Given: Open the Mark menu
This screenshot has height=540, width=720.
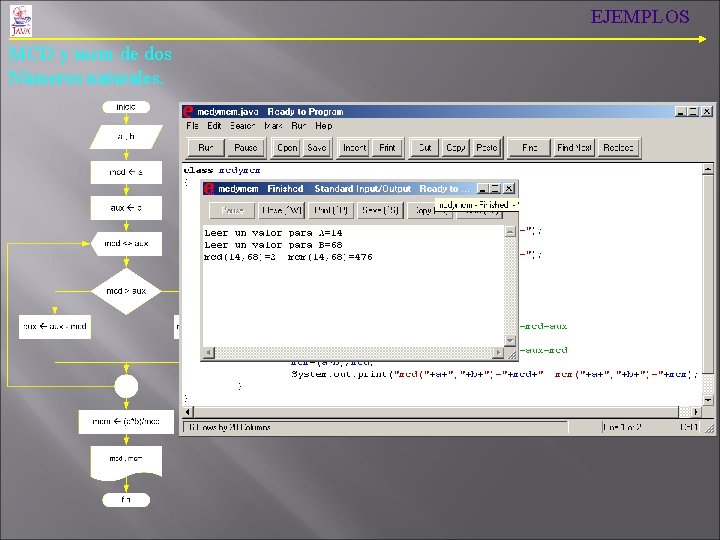Looking at the screenshot, I should [273, 126].
